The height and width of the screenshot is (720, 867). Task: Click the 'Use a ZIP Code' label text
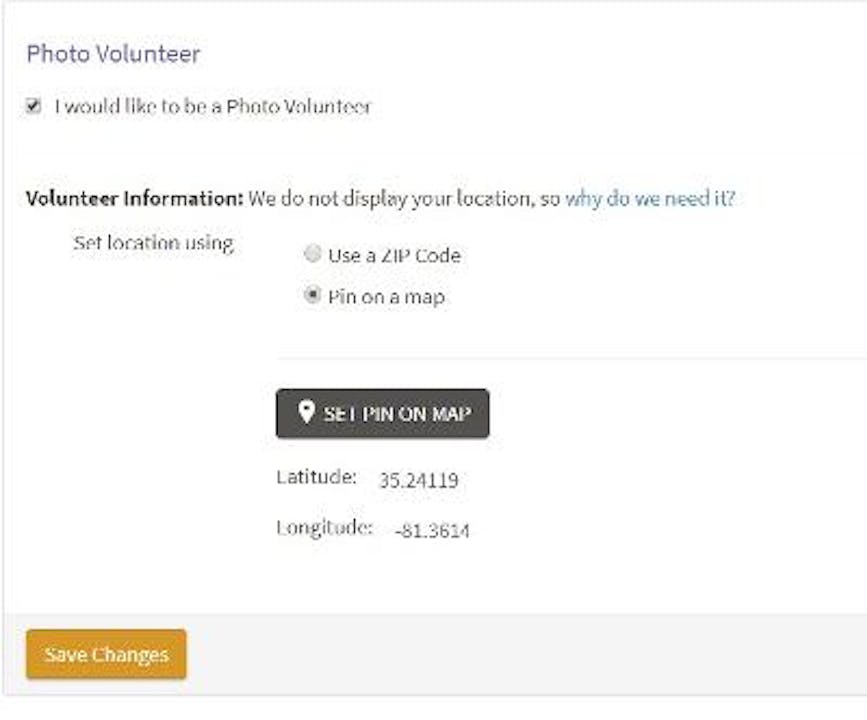pos(394,255)
